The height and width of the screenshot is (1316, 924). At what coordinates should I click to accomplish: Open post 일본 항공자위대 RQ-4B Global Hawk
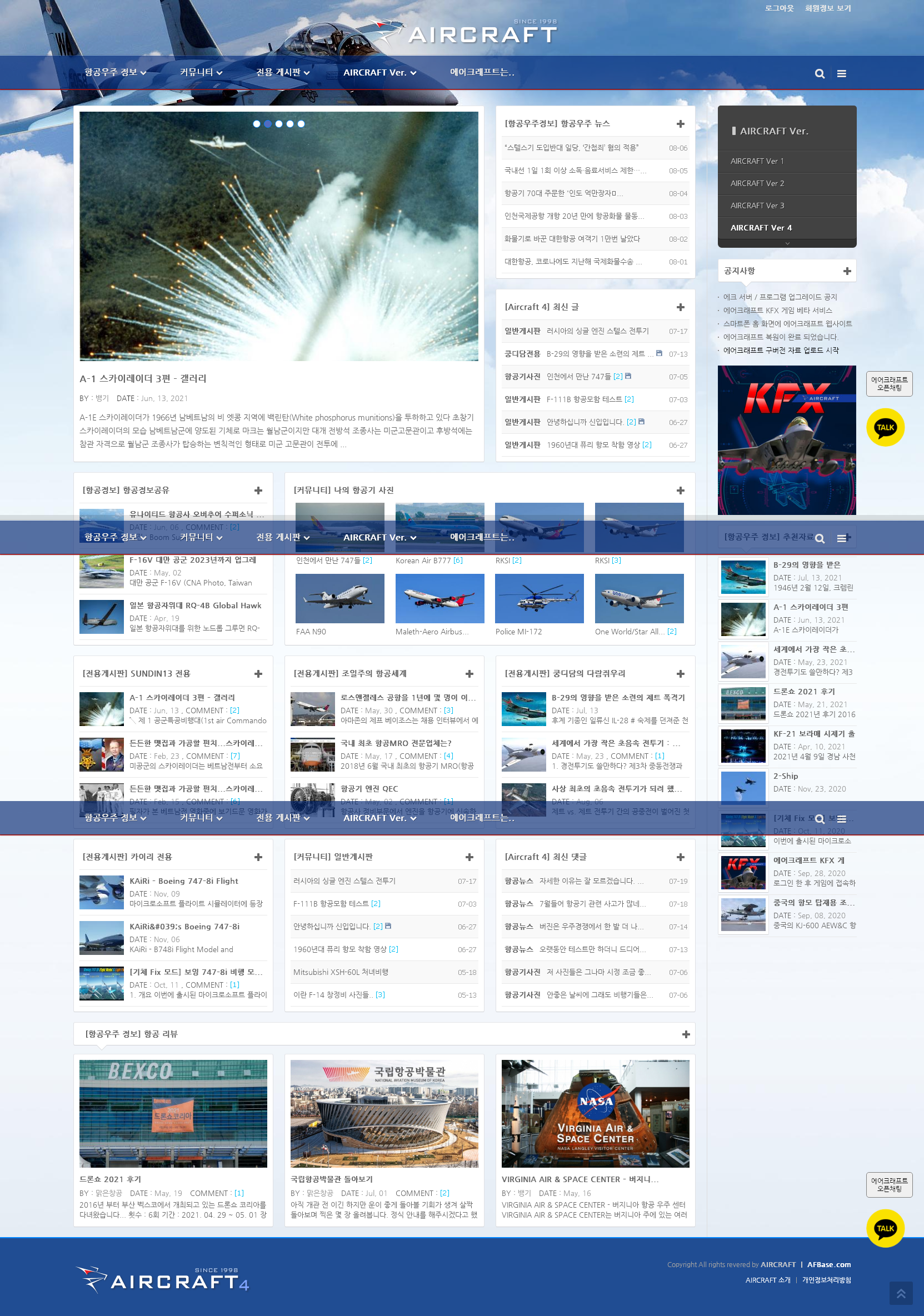pos(195,606)
